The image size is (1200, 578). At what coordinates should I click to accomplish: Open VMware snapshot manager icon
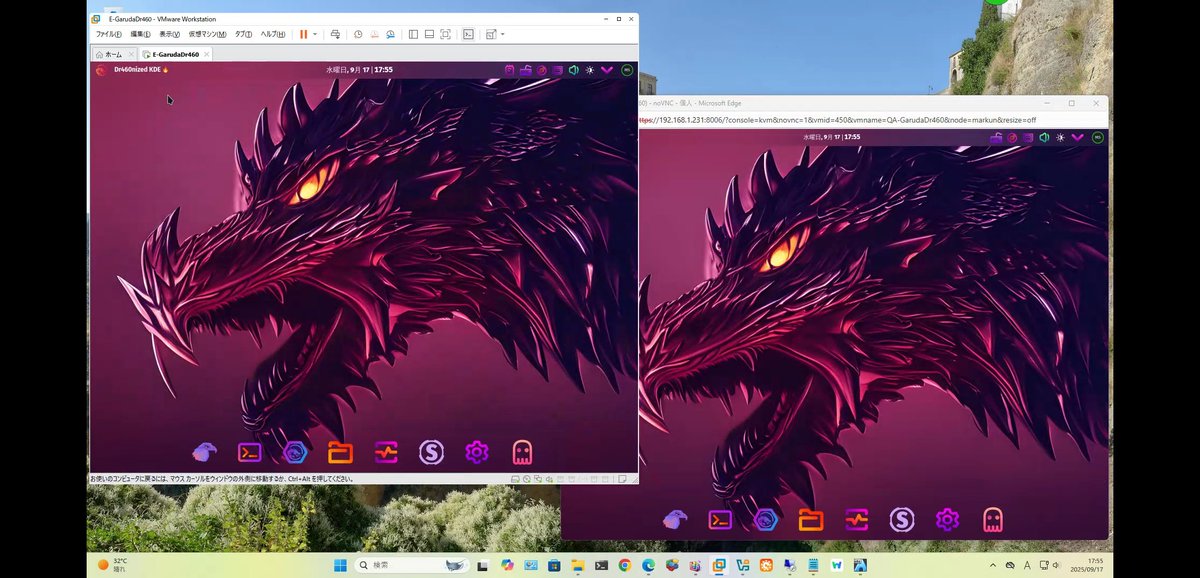390,34
